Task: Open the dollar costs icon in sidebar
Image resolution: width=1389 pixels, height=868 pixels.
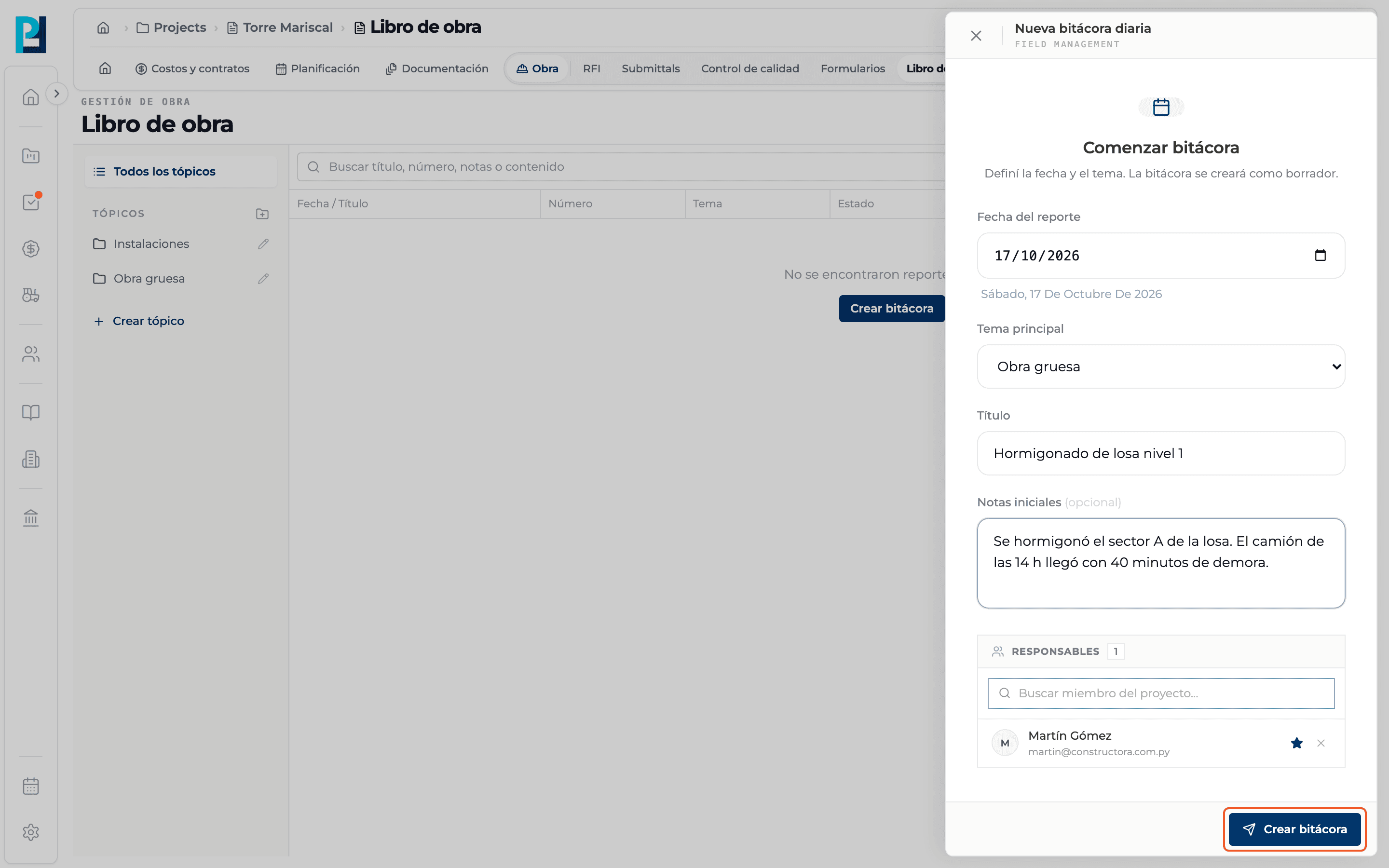Action: click(x=30, y=248)
